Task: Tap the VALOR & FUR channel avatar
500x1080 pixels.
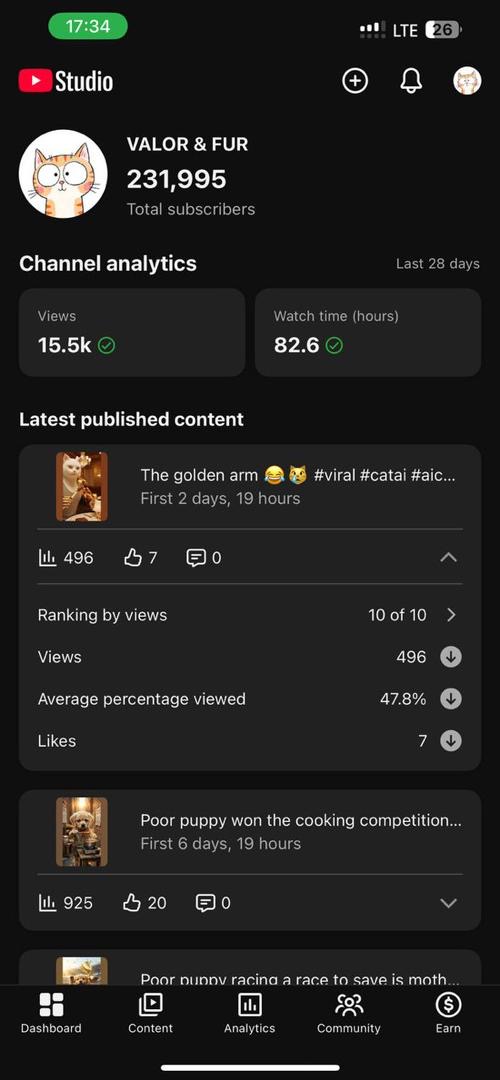Action: (63, 174)
